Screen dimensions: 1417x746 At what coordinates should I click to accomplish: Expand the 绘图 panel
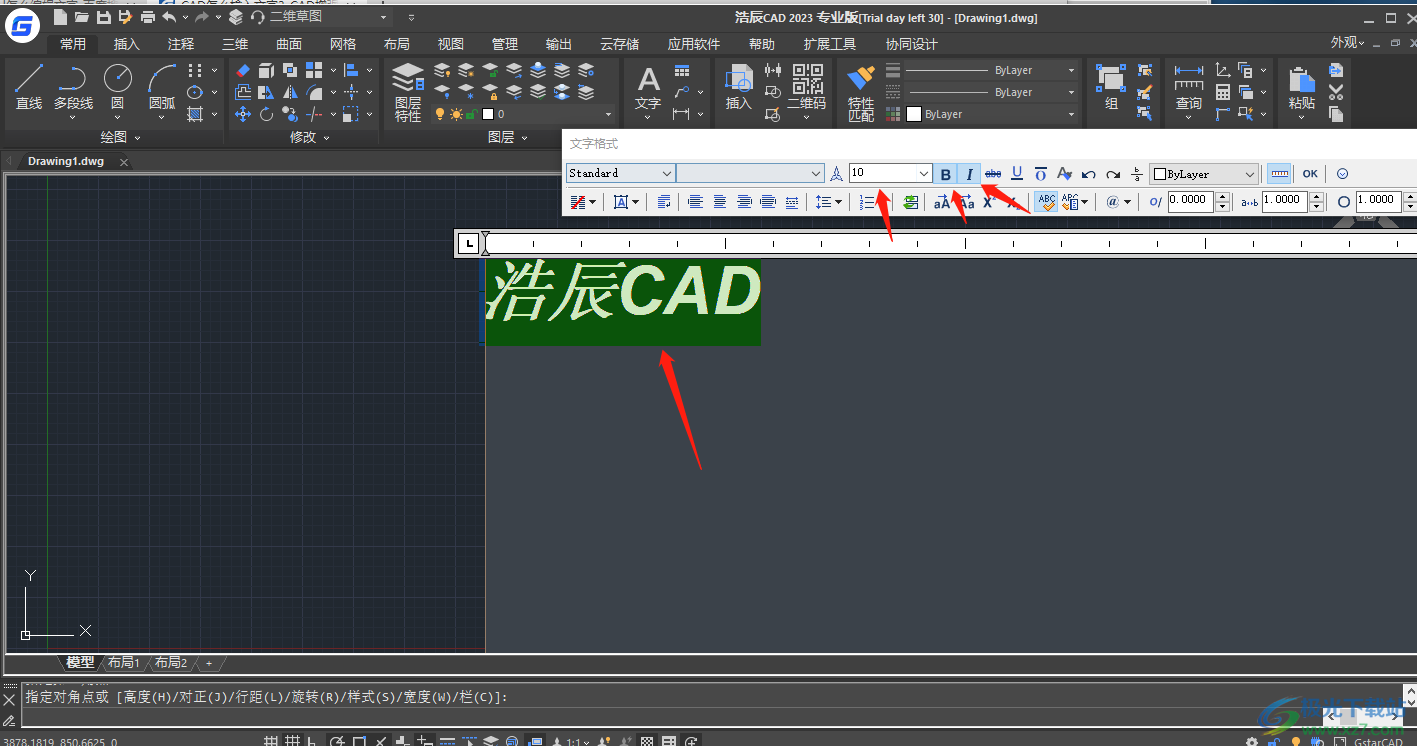click(x=121, y=137)
